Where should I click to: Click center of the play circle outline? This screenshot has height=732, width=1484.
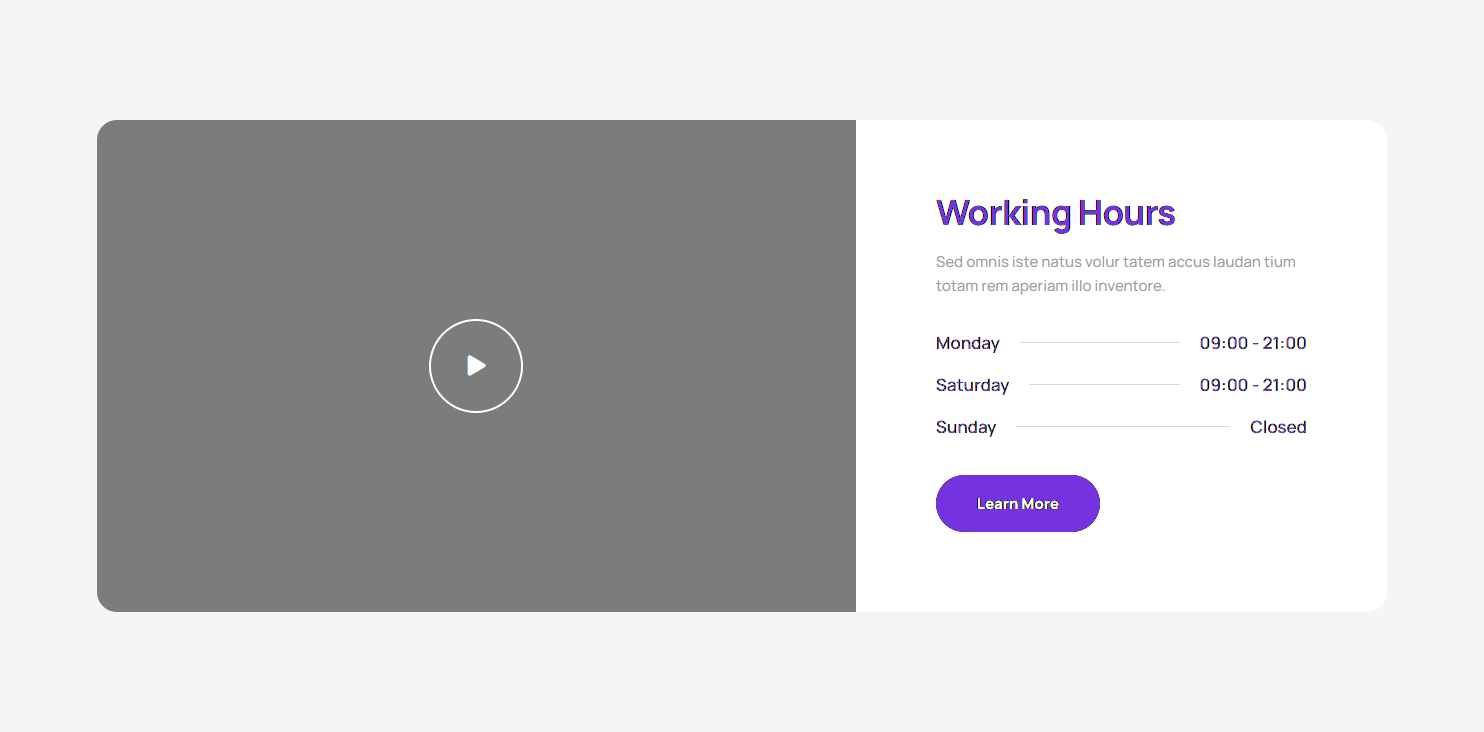(475, 365)
